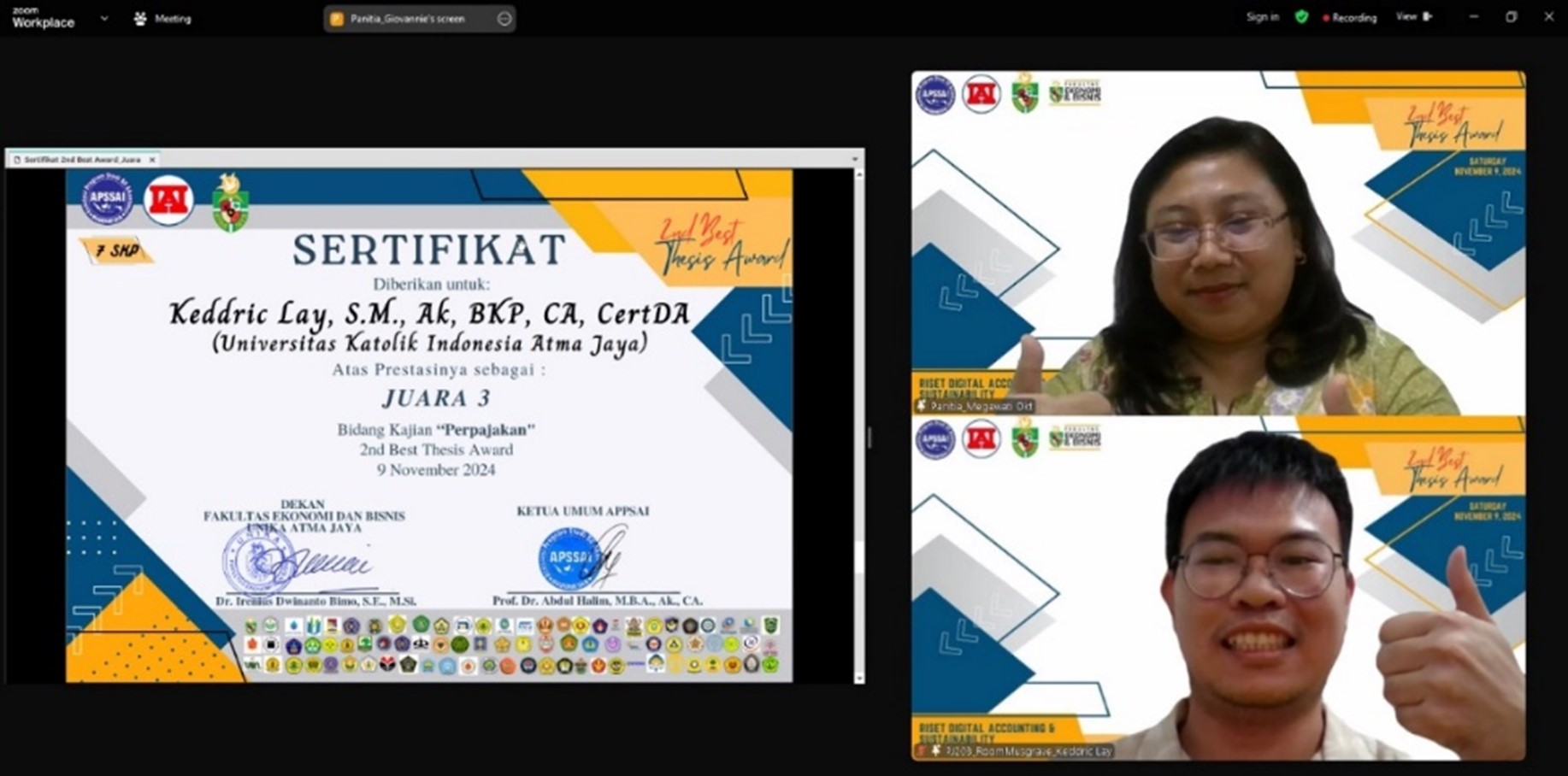
Task: Open the Meeting tab
Action: (162, 18)
